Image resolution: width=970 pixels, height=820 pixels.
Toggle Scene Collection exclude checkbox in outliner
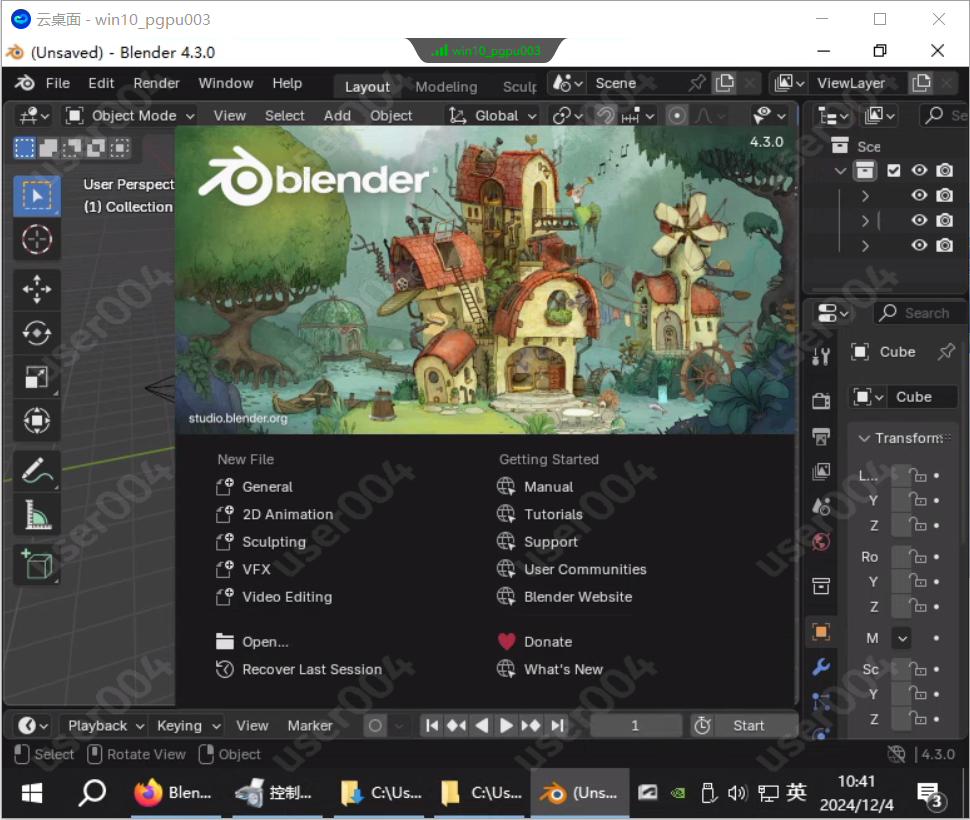[894, 171]
